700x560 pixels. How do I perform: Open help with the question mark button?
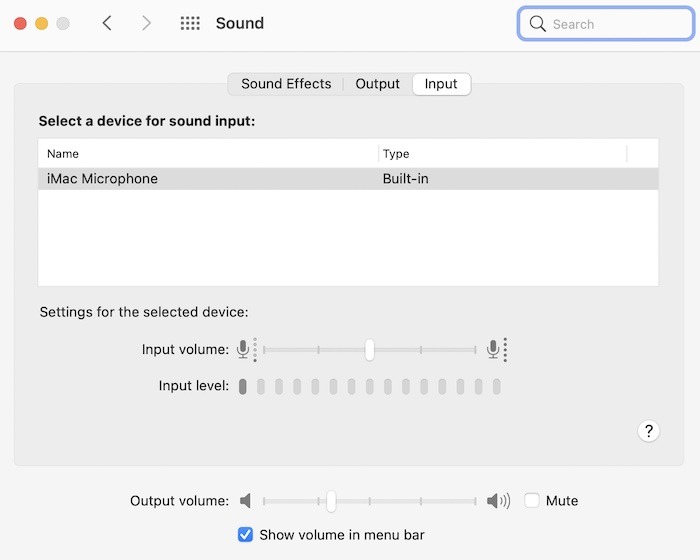point(649,431)
